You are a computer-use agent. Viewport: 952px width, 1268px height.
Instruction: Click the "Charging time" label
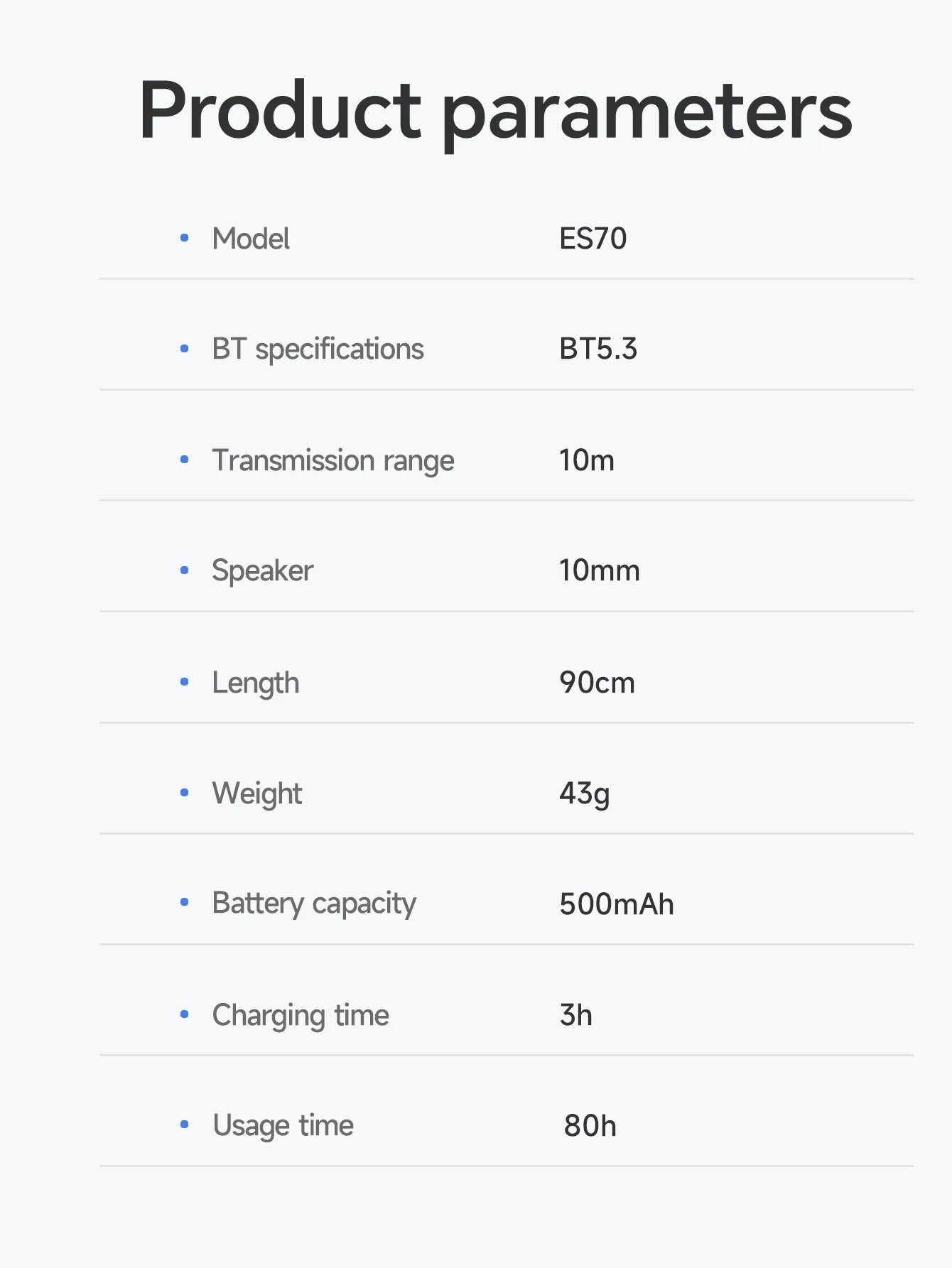[301, 1015]
